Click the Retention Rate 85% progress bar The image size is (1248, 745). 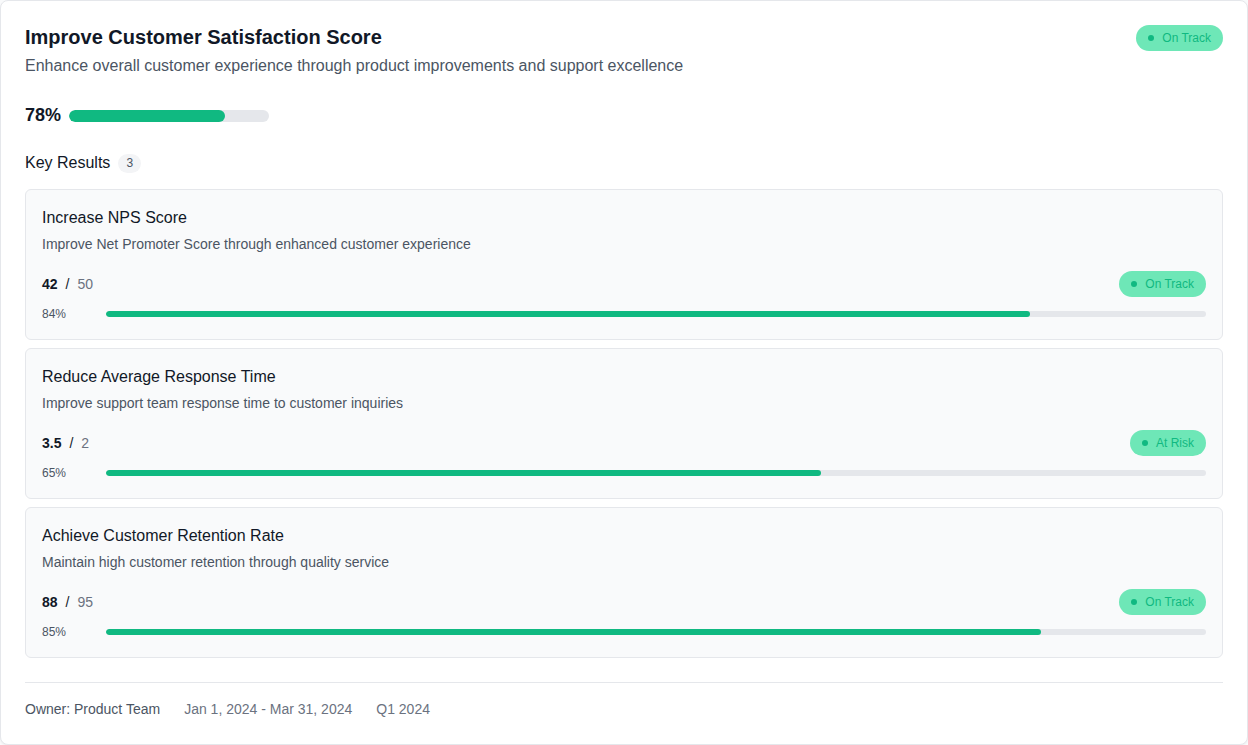pyautogui.click(x=655, y=632)
